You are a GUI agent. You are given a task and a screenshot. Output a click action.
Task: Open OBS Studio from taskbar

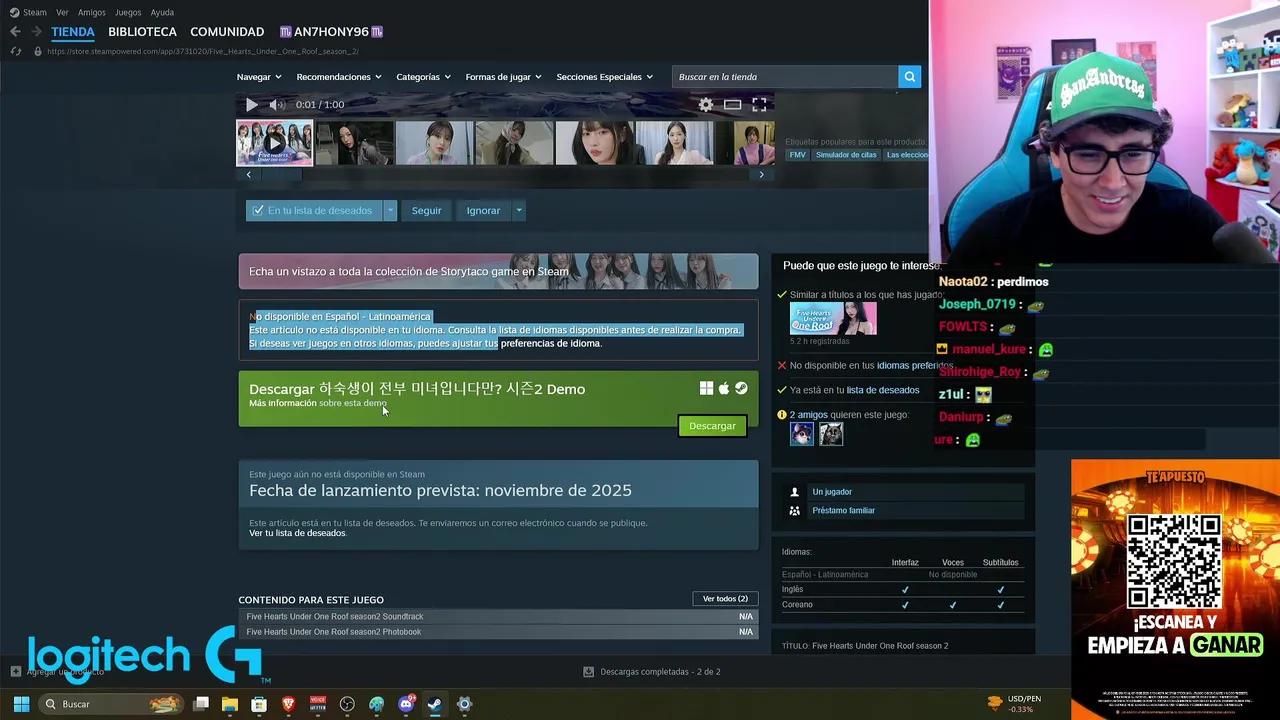[347, 704]
